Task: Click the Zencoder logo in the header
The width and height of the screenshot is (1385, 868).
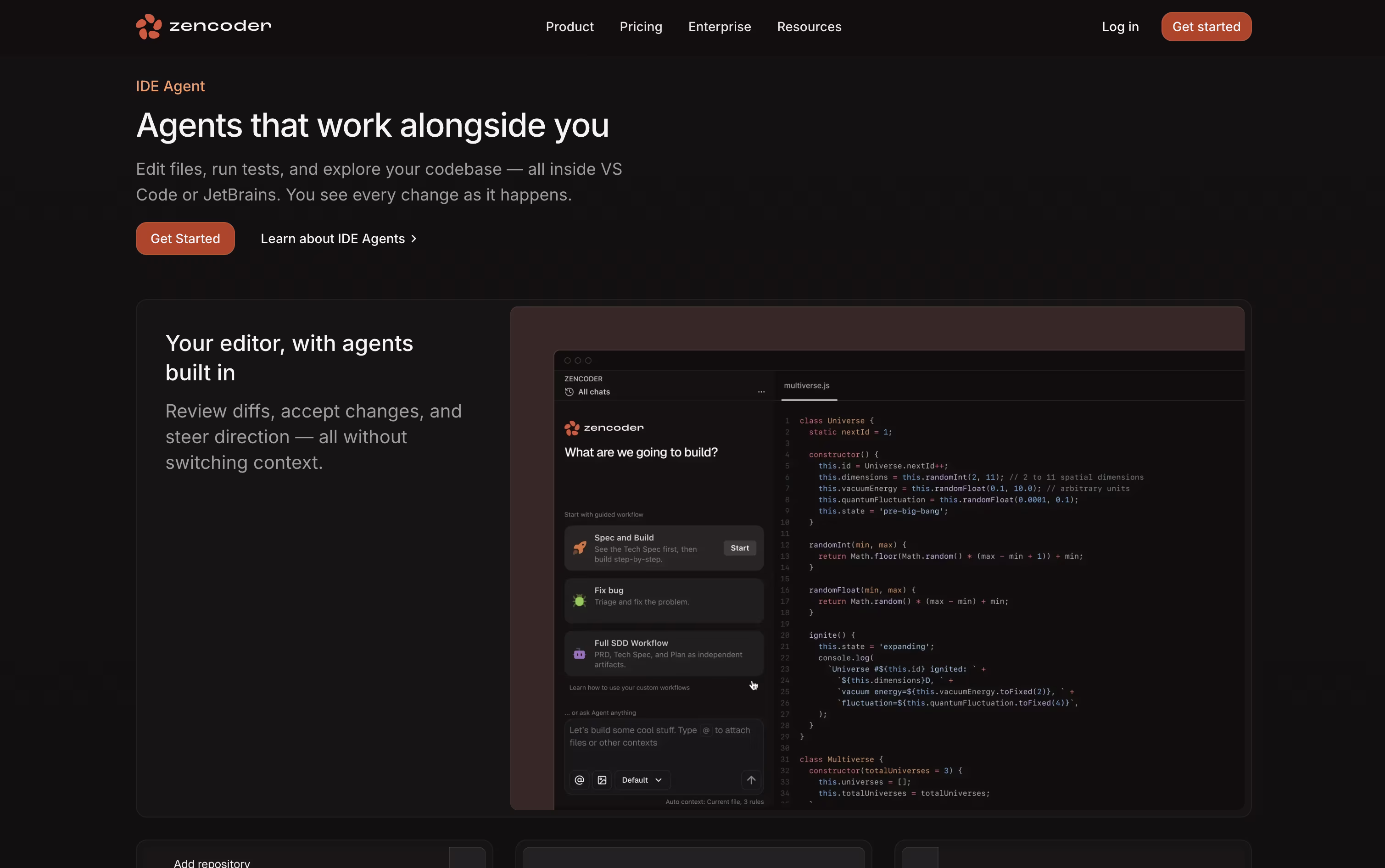Action: (x=203, y=27)
